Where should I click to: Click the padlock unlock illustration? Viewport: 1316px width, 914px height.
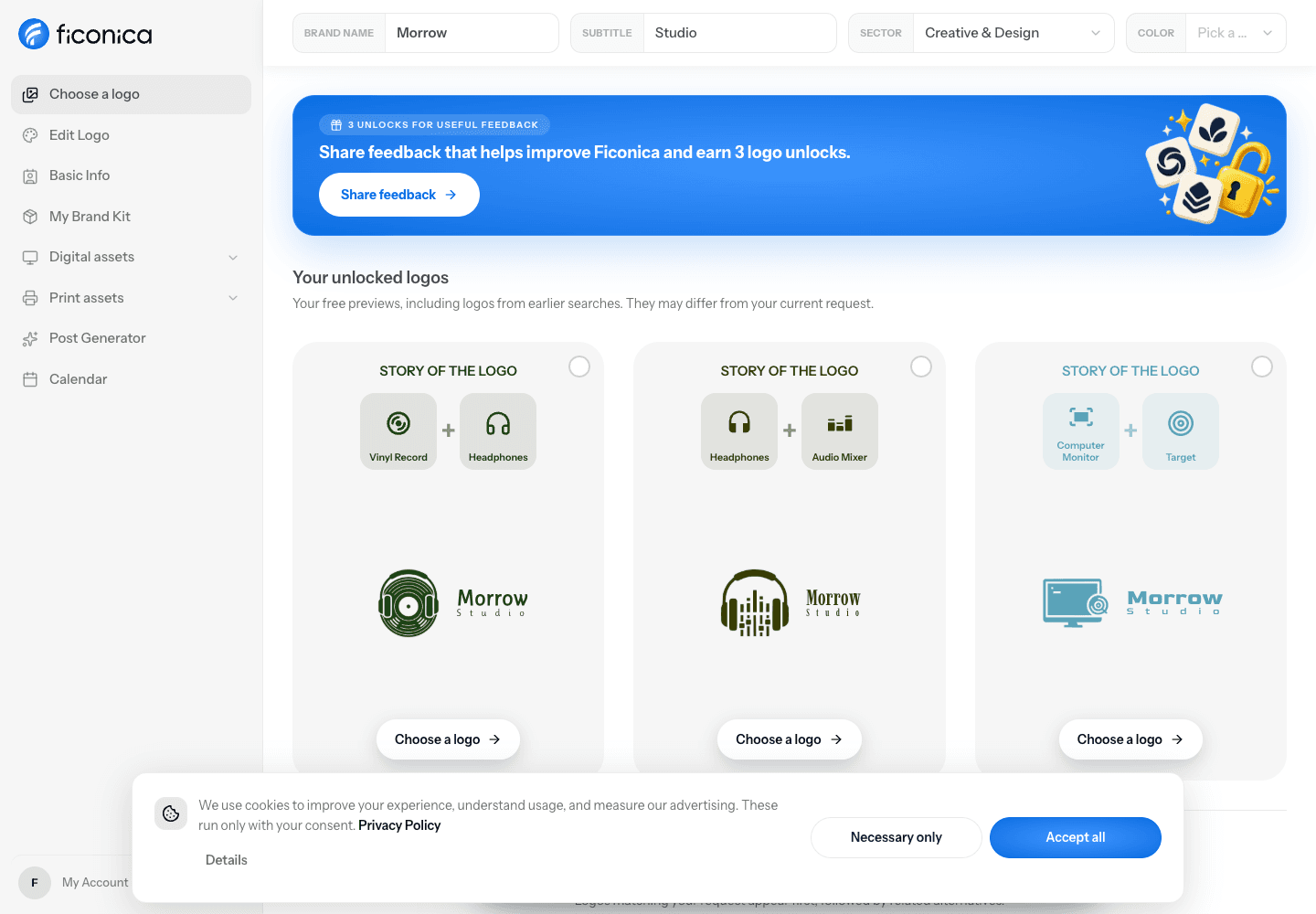point(1243,180)
